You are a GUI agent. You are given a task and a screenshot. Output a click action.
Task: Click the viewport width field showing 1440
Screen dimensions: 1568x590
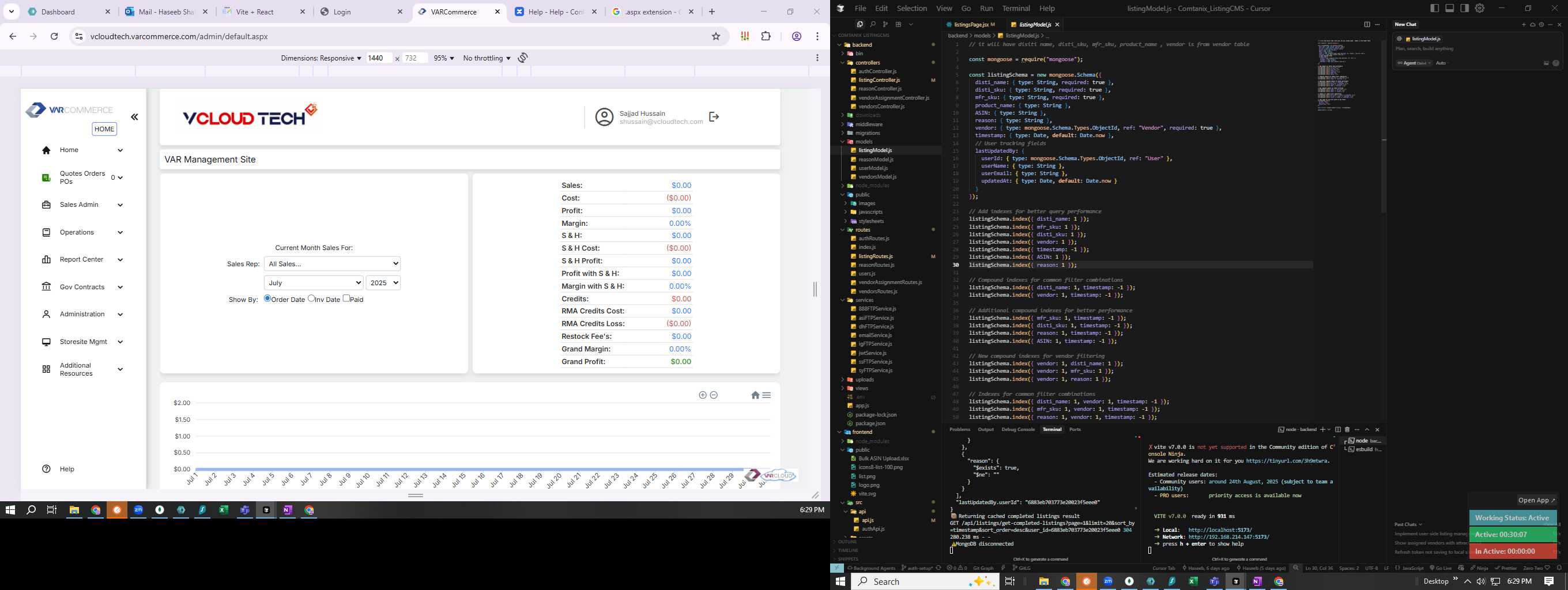coord(379,58)
